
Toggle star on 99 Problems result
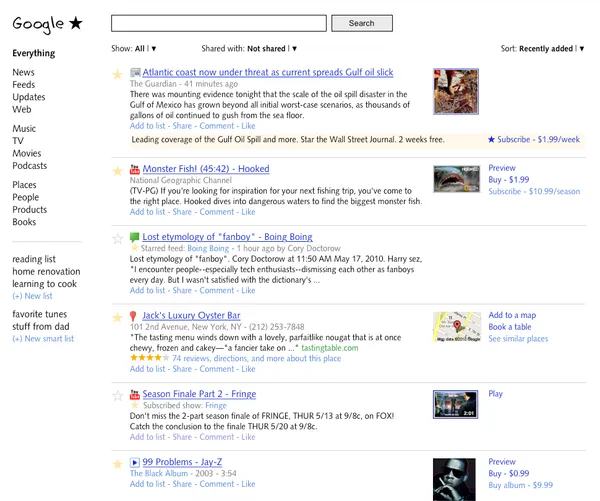[117, 464]
